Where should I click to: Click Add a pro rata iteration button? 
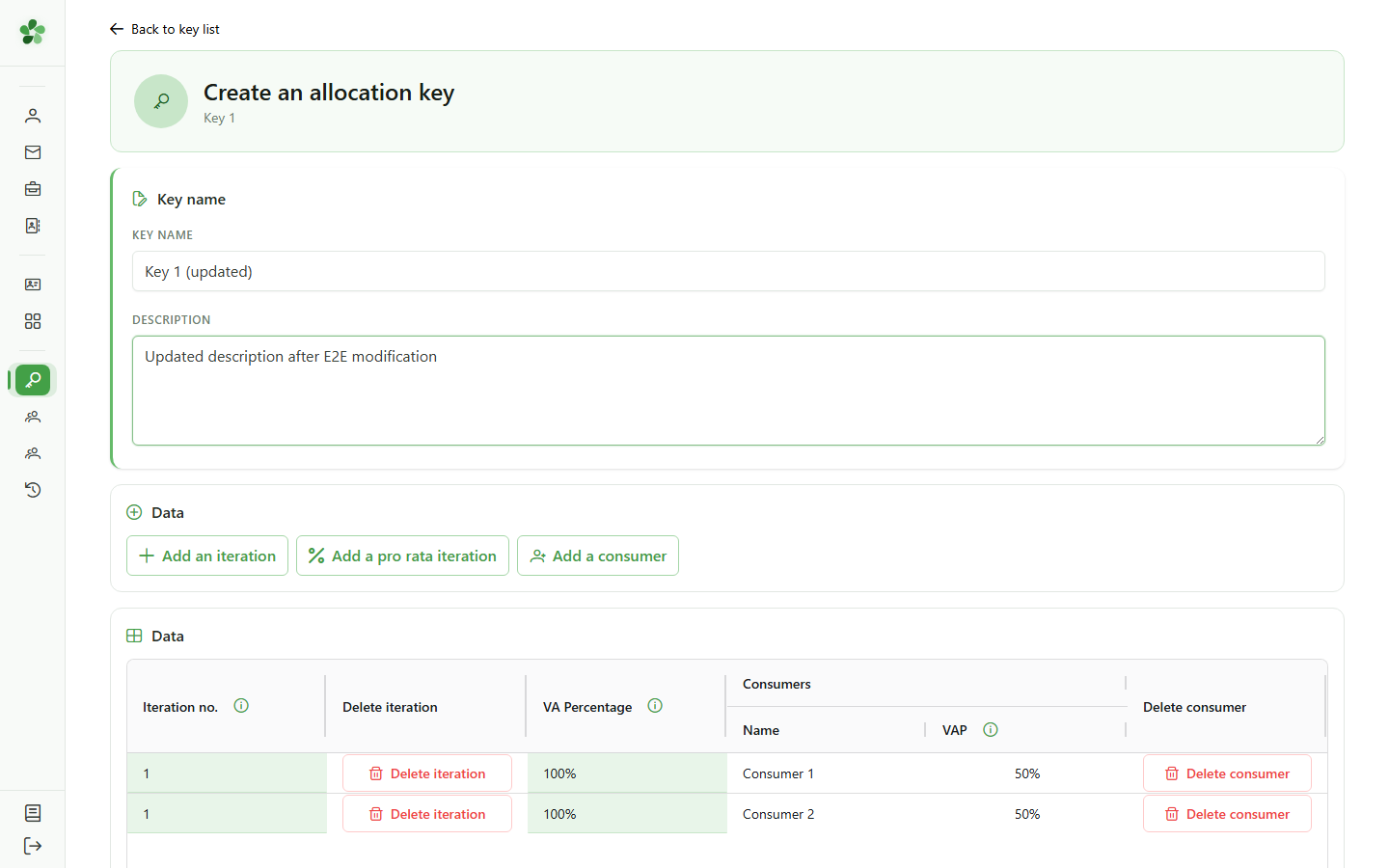pos(402,556)
